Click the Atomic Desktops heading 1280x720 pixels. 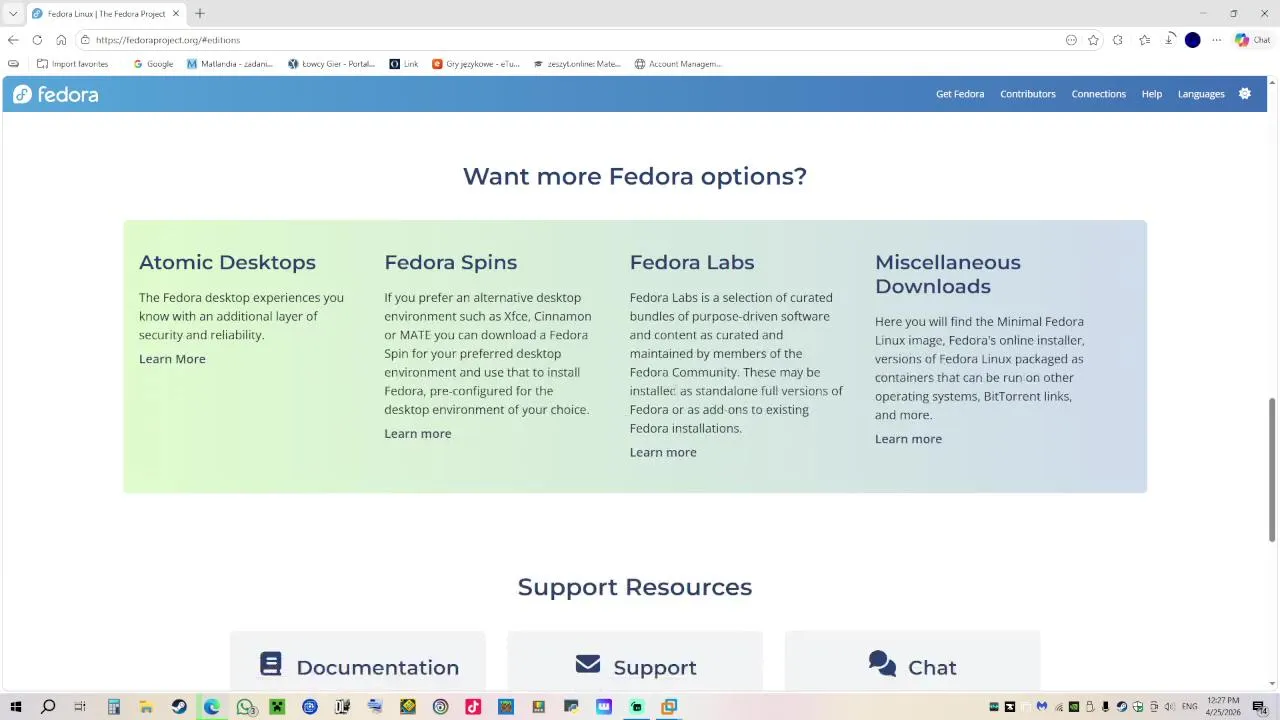pyautogui.click(x=227, y=262)
